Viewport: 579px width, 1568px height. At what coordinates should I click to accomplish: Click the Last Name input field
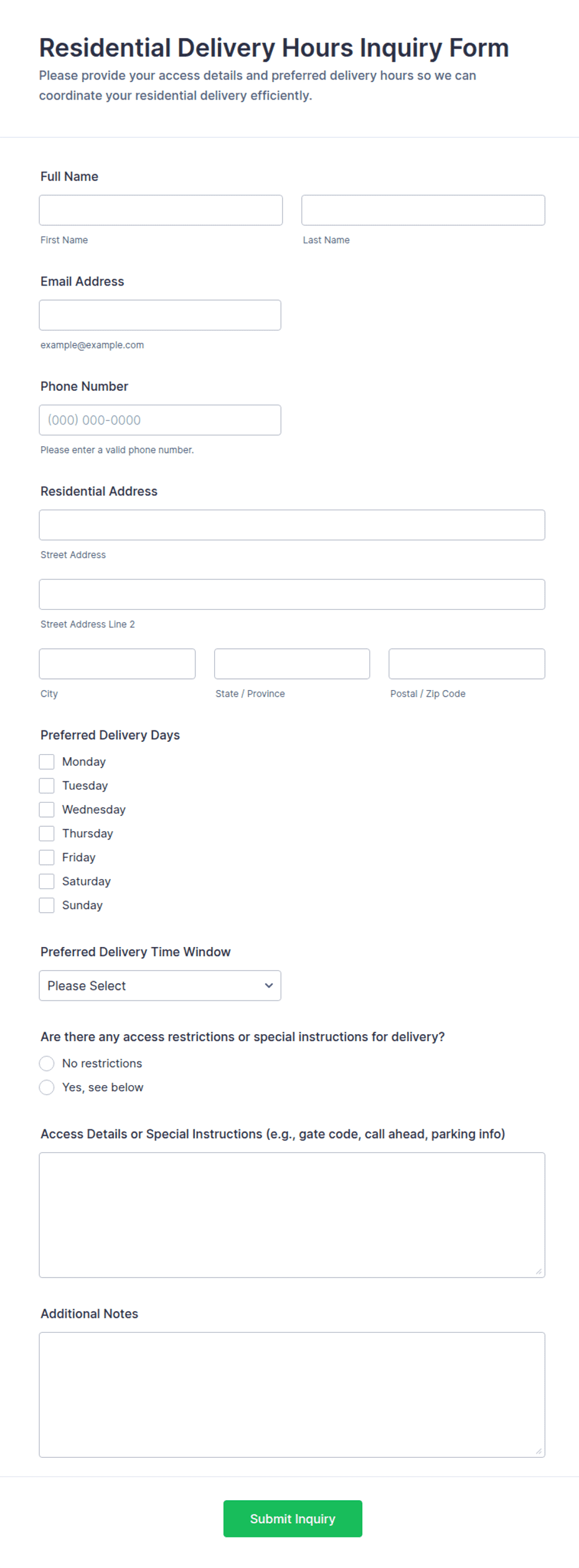[x=423, y=210]
